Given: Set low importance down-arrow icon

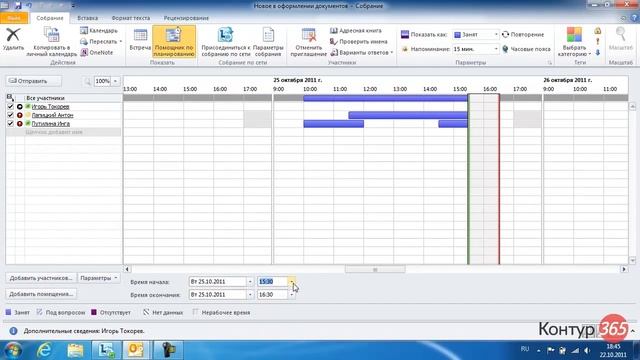Looking at the screenshot, I should coord(598,52).
